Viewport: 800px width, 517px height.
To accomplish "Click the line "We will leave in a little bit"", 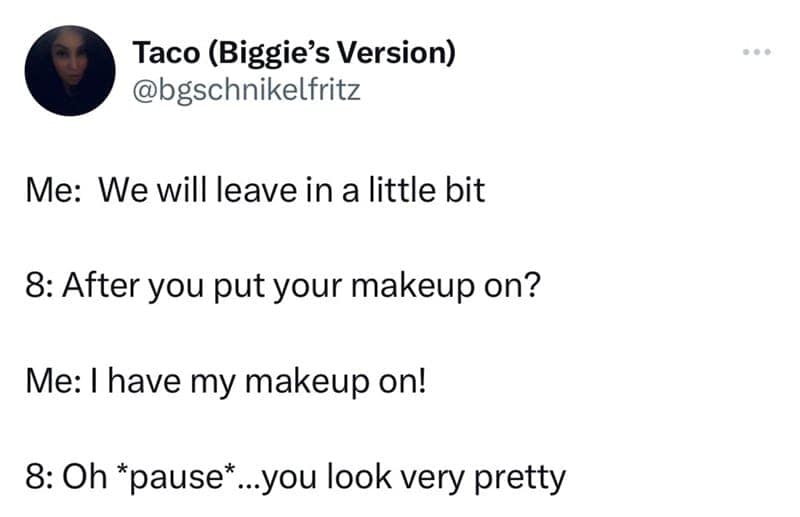I will pyautogui.click(x=291, y=190).
